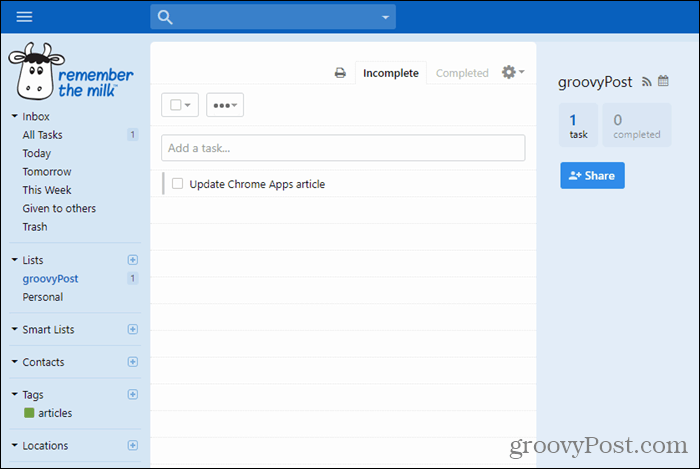Print the groovyPost task list
The width and height of the screenshot is (700, 469).
point(340,73)
